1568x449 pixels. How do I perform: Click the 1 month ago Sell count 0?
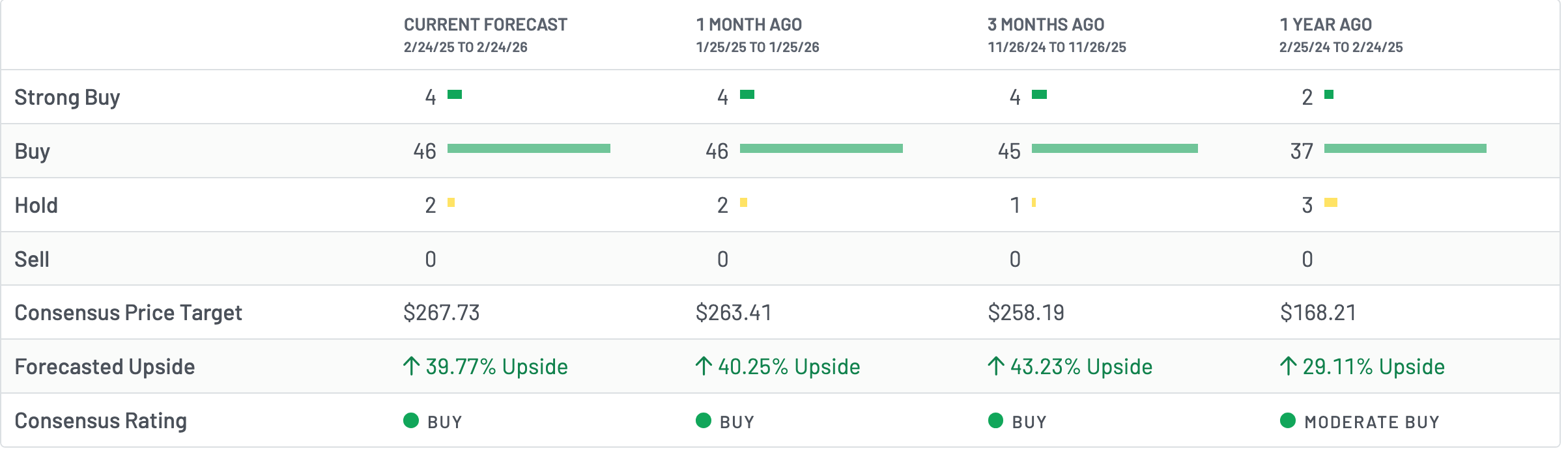(x=723, y=259)
